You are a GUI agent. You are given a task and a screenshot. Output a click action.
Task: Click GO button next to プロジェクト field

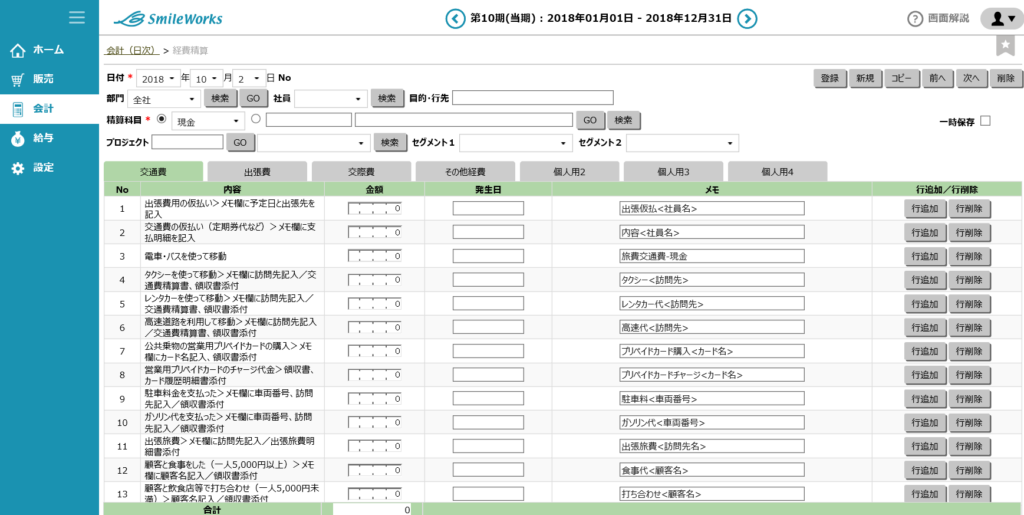click(241, 142)
